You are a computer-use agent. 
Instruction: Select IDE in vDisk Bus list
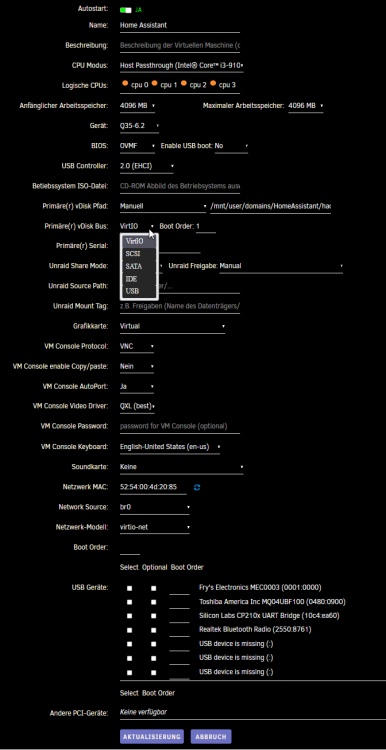pos(139,279)
